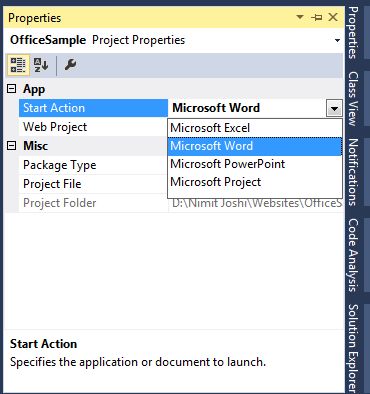Choose Microsoft Word in the dropdown list

pos(255,146)
